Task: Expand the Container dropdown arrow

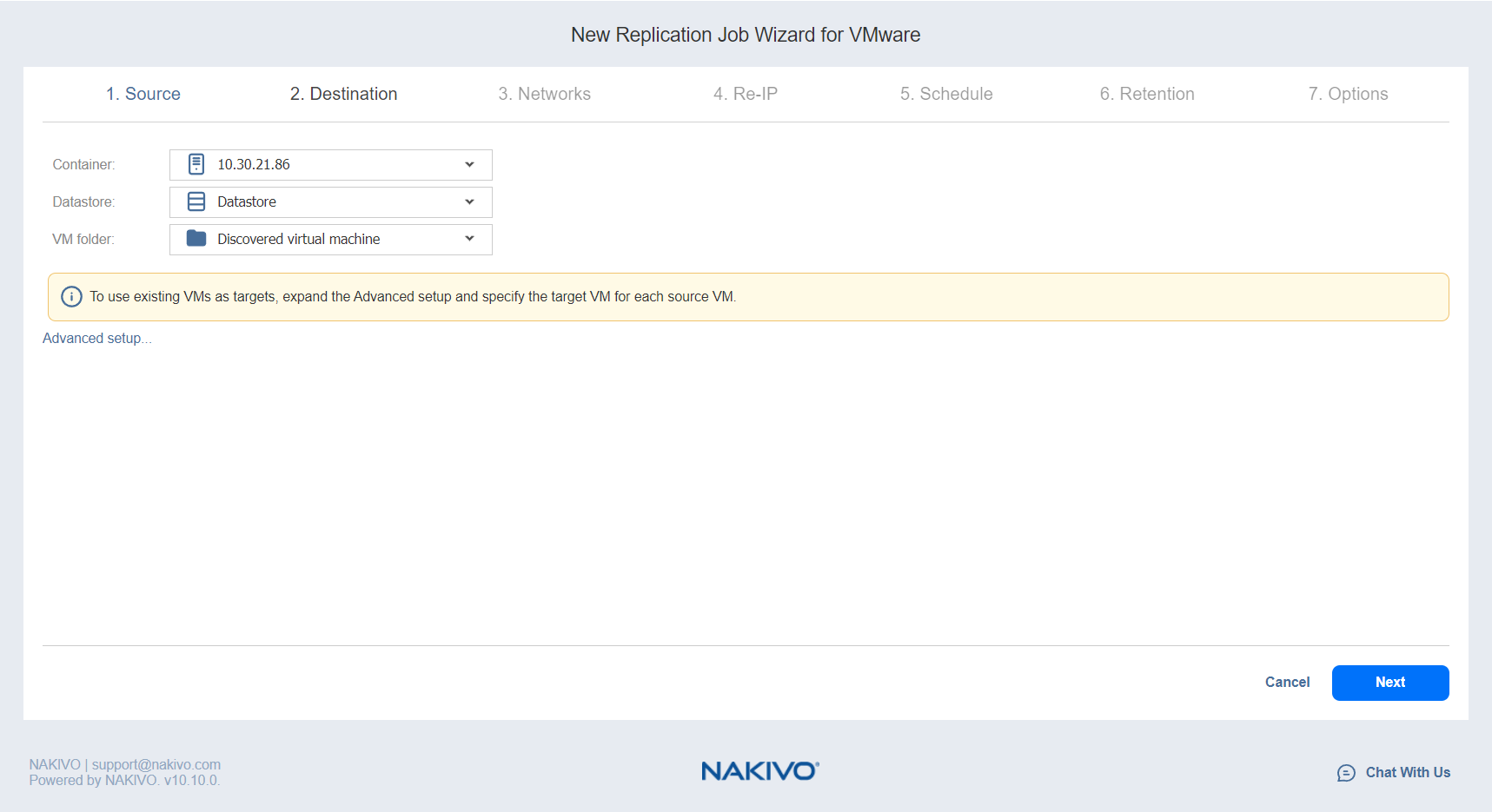Action: [x=469, y=164]
